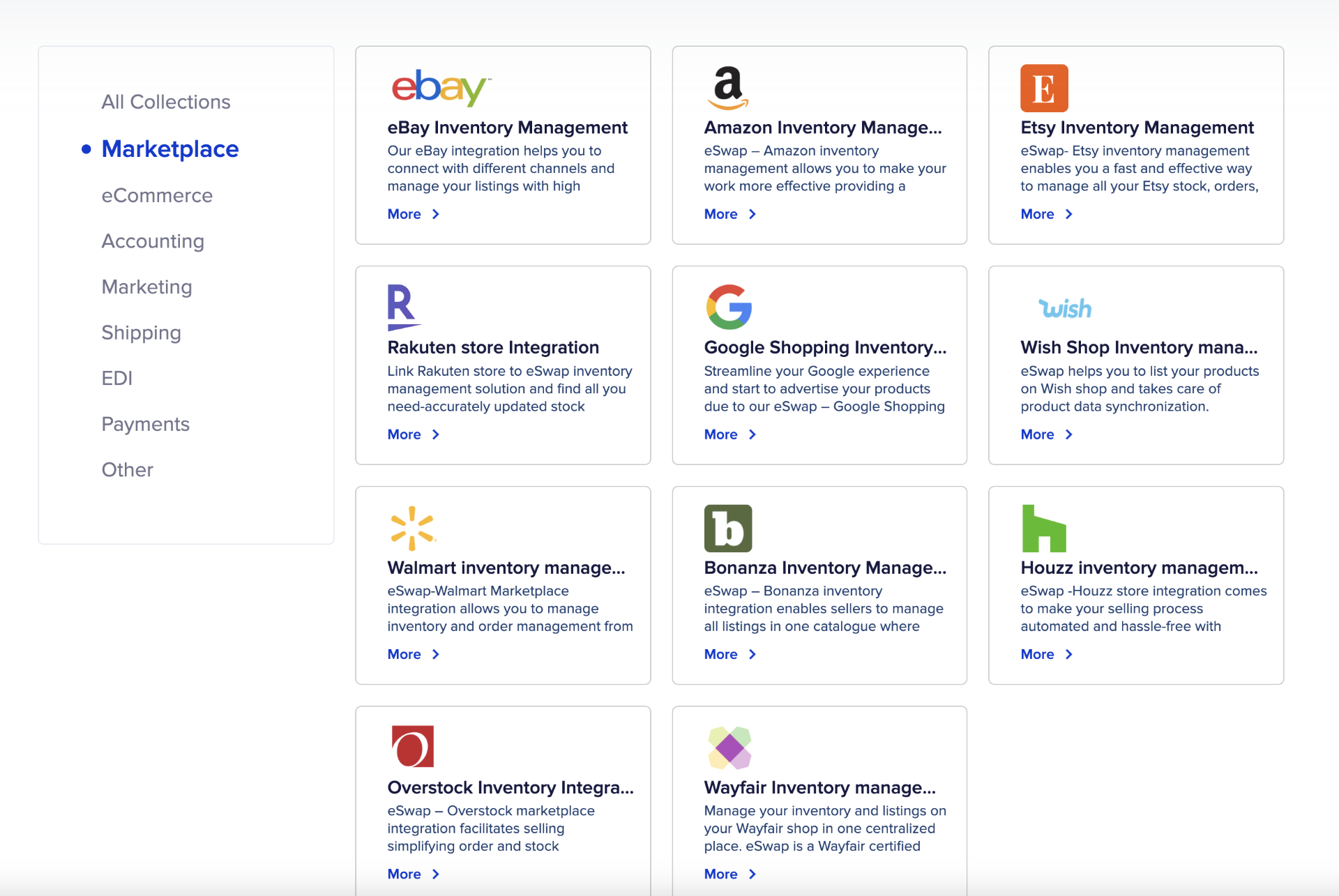Viewport: 1339px width, 896px height.
Task: Select All Collections category
Action: click(166, 102)
